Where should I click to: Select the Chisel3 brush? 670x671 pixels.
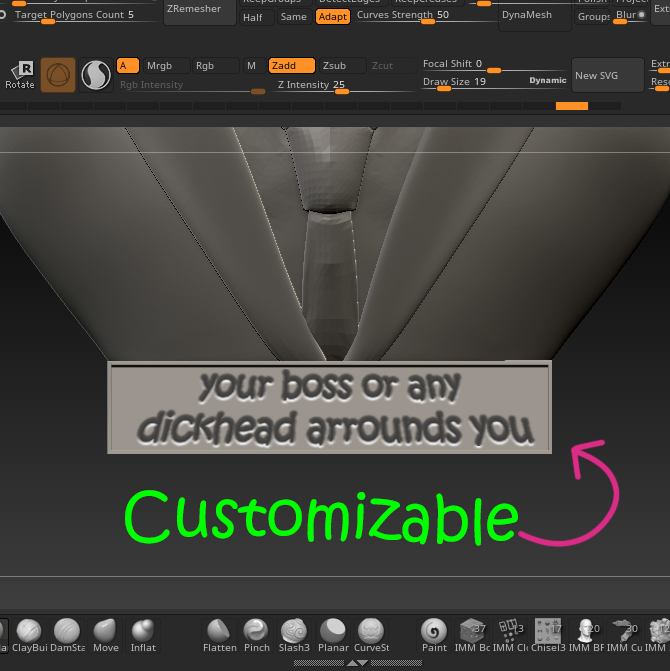pos(548,635)
